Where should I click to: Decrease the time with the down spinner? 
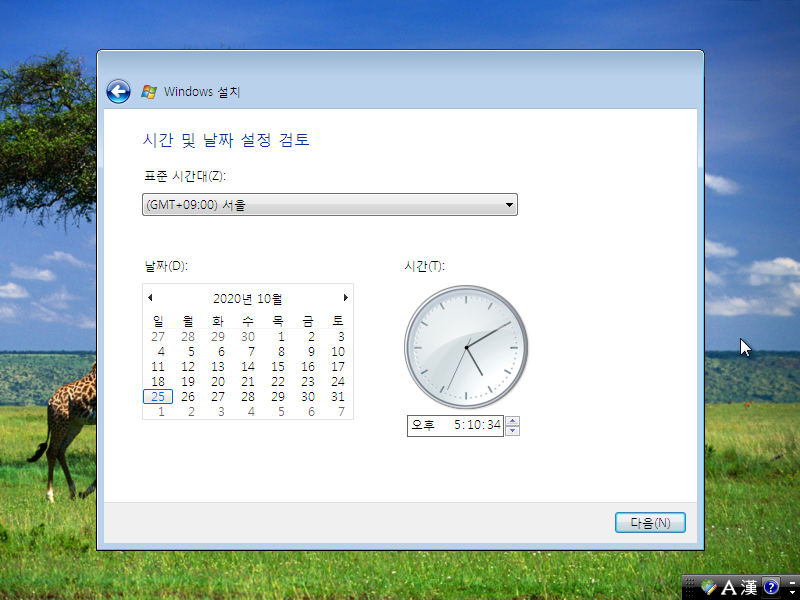pos(512,431)
